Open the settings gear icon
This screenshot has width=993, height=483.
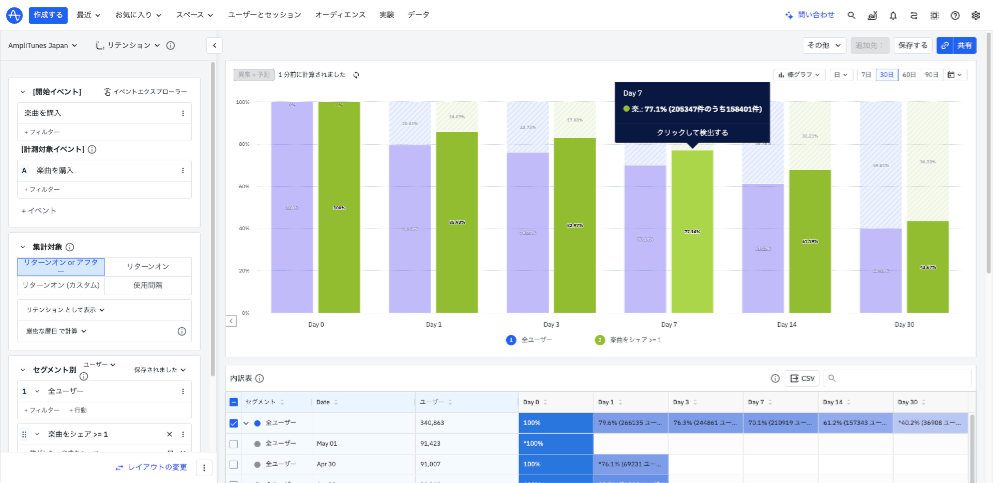tap(976, 15)
